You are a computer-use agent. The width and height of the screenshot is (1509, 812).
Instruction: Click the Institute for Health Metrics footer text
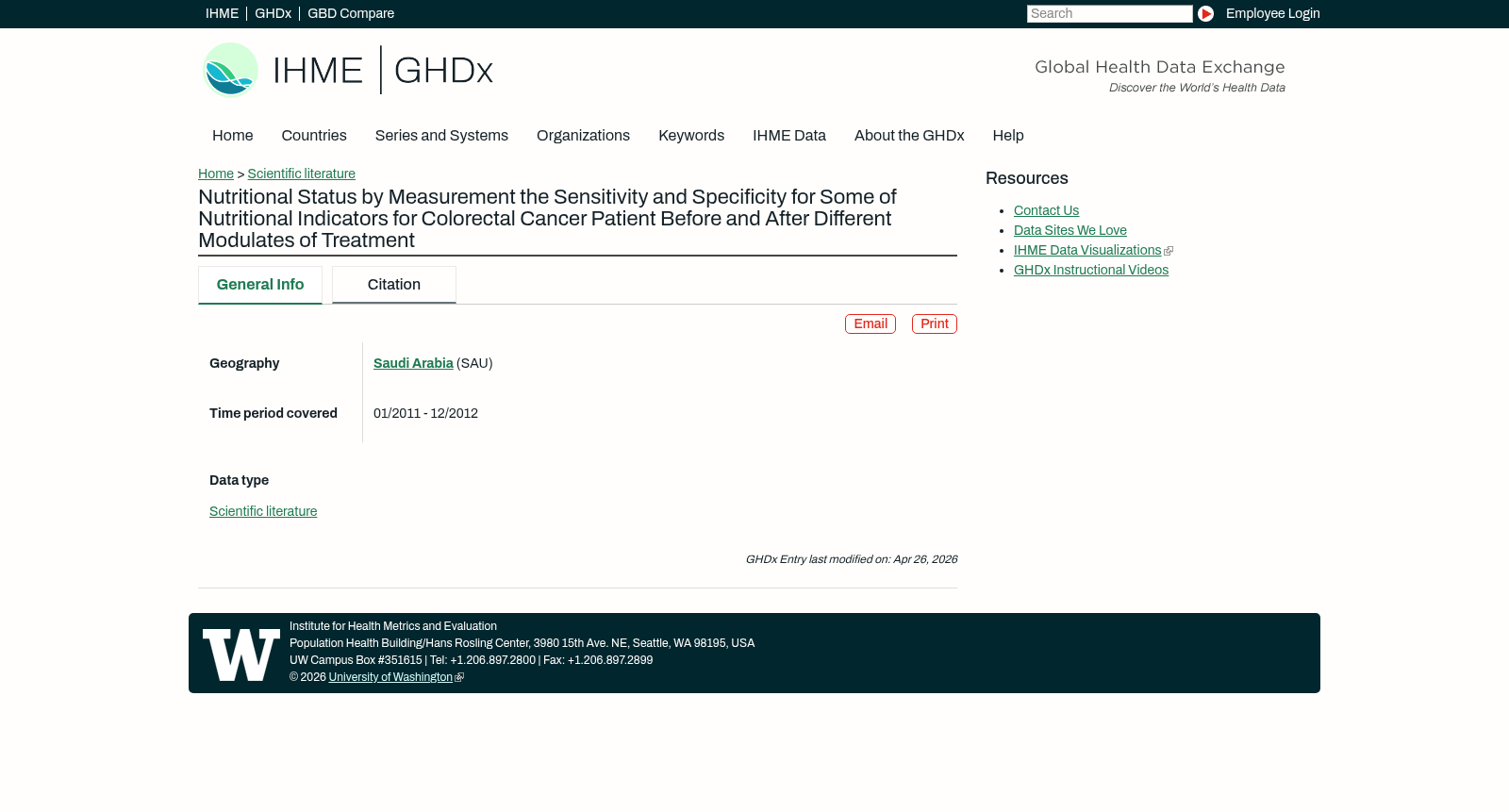tap(393, 627)
